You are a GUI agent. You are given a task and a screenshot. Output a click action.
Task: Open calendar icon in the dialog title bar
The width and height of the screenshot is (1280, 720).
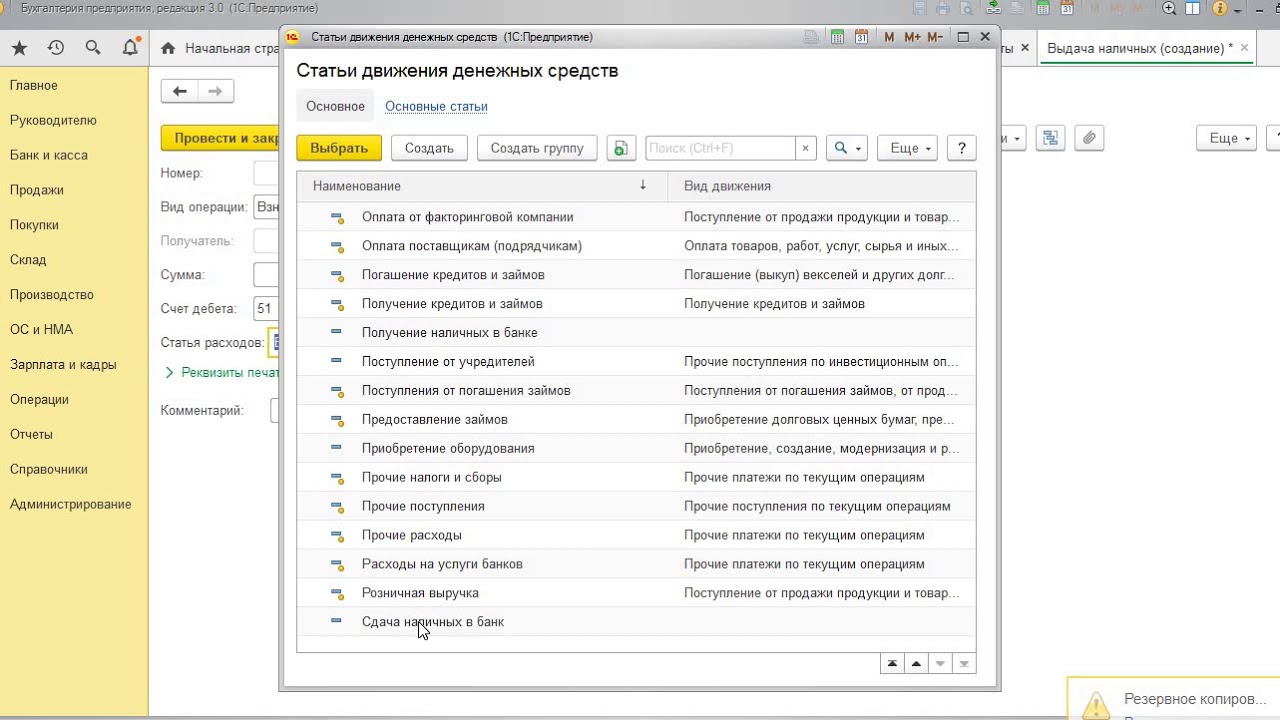click(861, 37)
